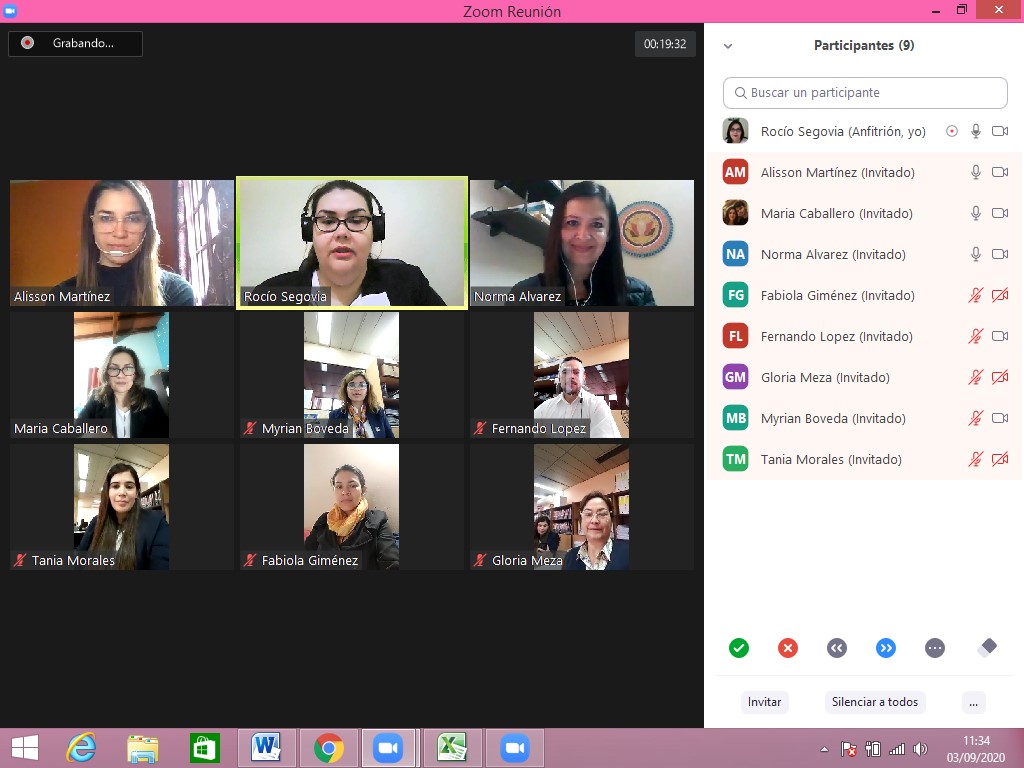Open Google Chrome from the taskbar

point(328,748)
